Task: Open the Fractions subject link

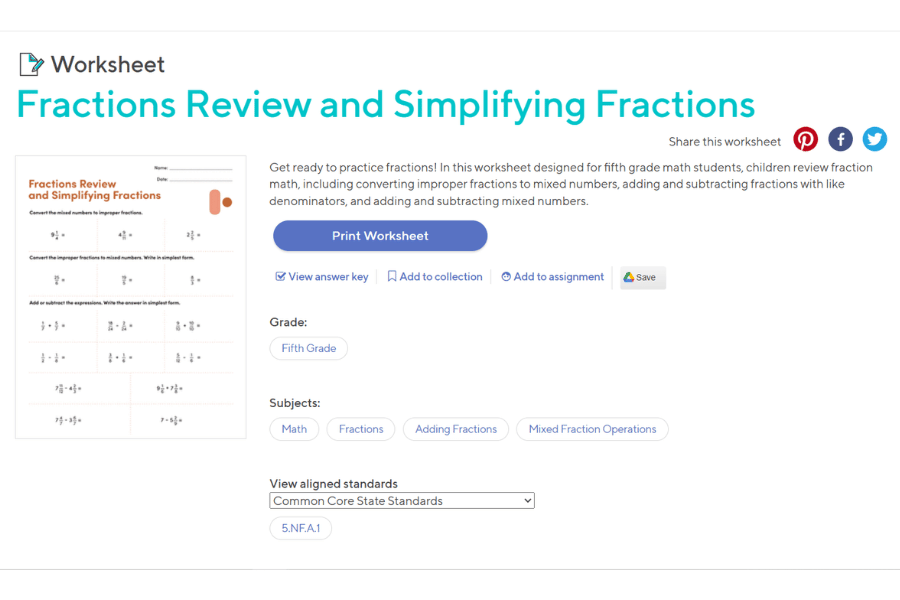Action: (x=360, y=428)
